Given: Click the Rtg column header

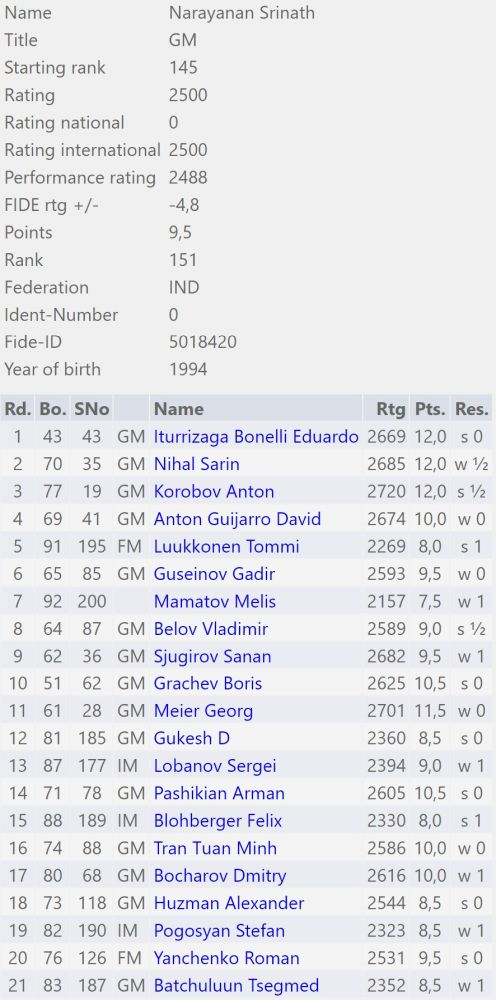Looking at the screenshot, I should point(391,409).
